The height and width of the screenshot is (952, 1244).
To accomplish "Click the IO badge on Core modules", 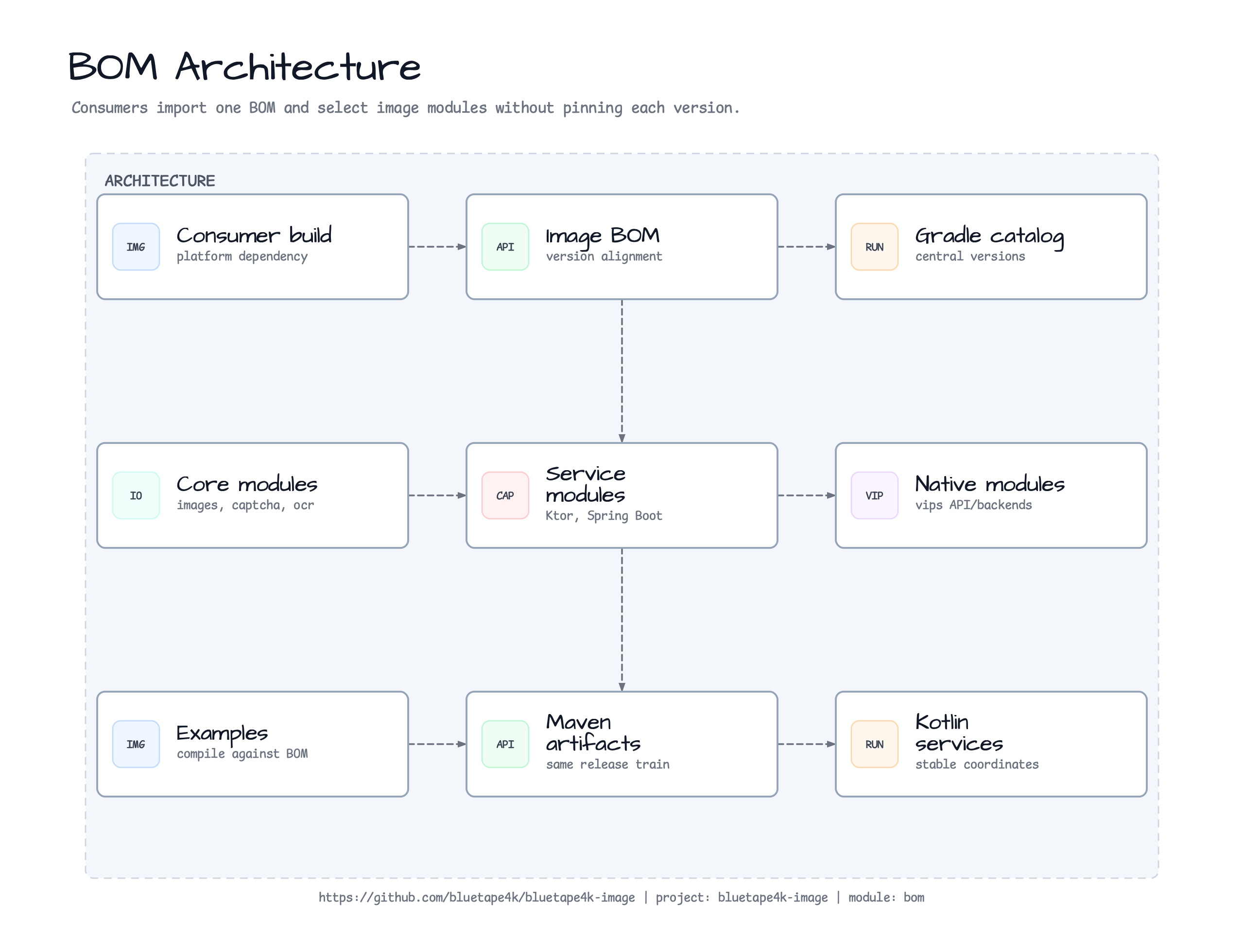I will click(136, 495).
